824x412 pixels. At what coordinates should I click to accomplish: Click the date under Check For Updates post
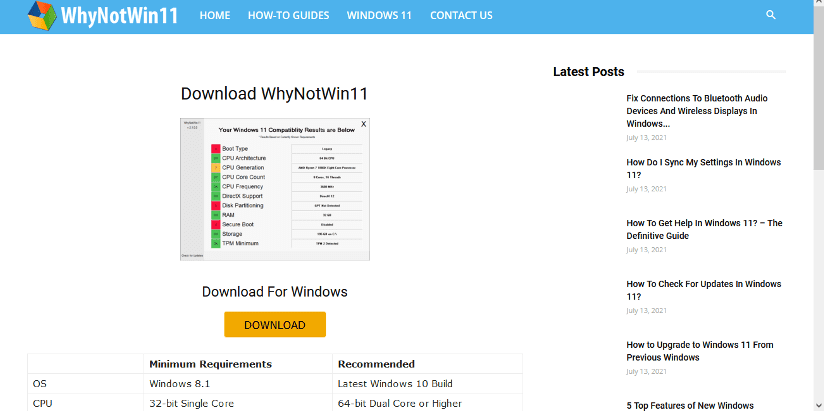pos(646,311)
